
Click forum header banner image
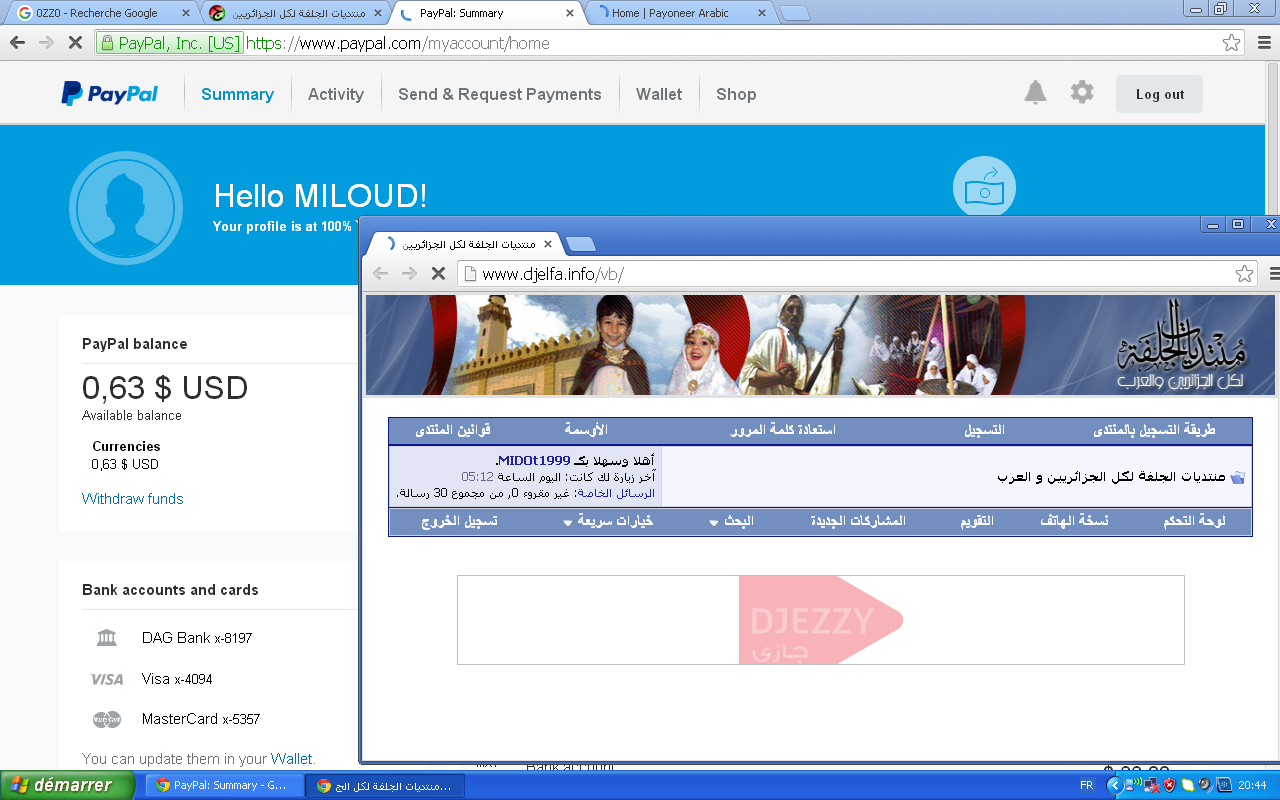point(820,345)
